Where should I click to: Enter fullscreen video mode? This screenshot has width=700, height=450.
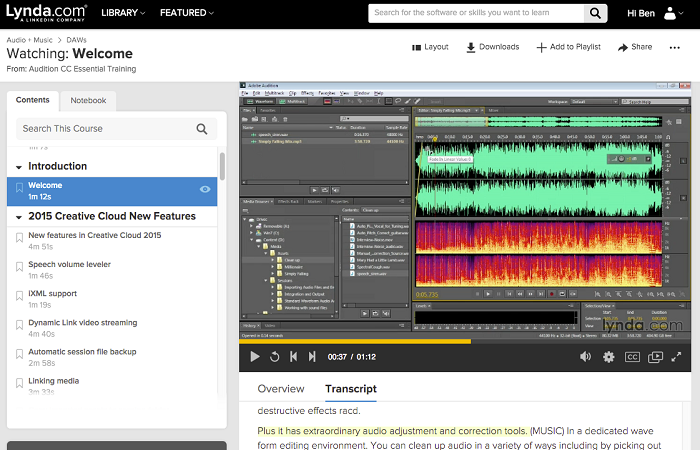(678, 356)
